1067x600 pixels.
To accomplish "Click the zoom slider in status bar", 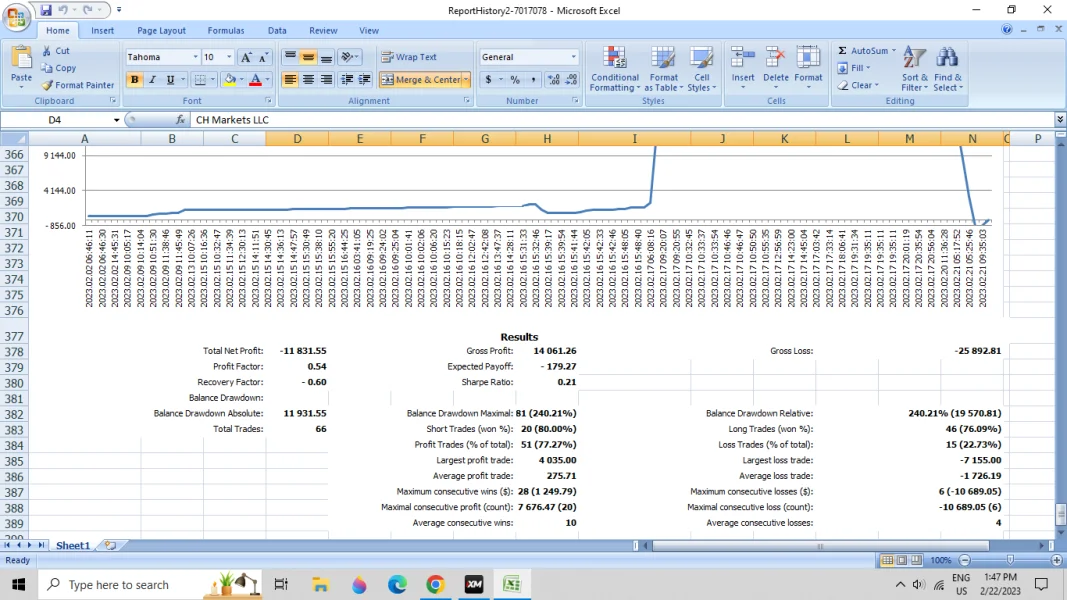I will [1010, 561].
